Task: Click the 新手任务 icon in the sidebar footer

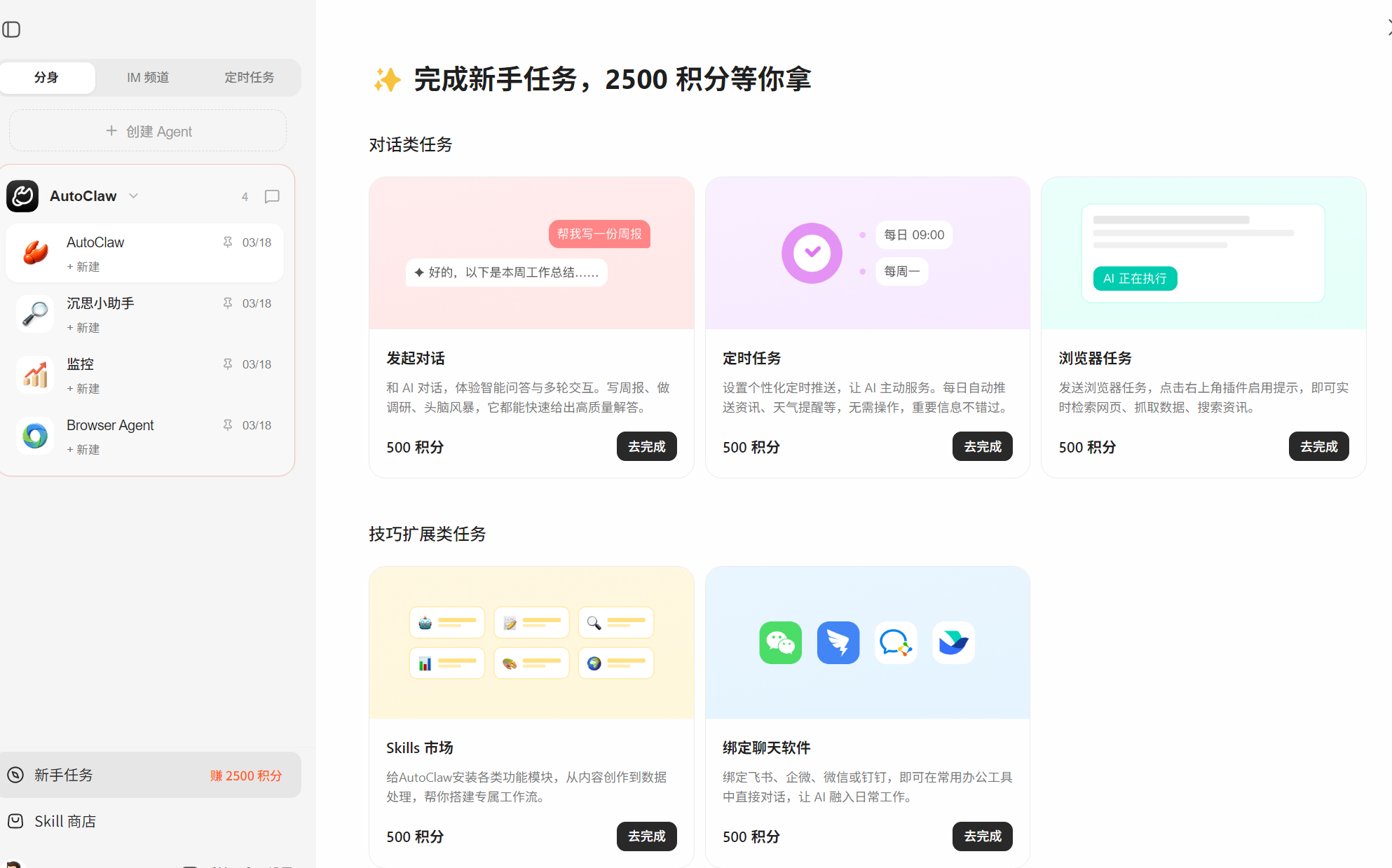Action: [15, 775]
